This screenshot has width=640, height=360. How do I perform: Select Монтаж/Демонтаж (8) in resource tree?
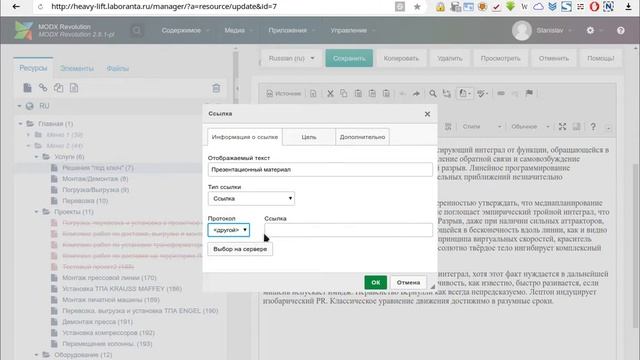pos(95,179)
